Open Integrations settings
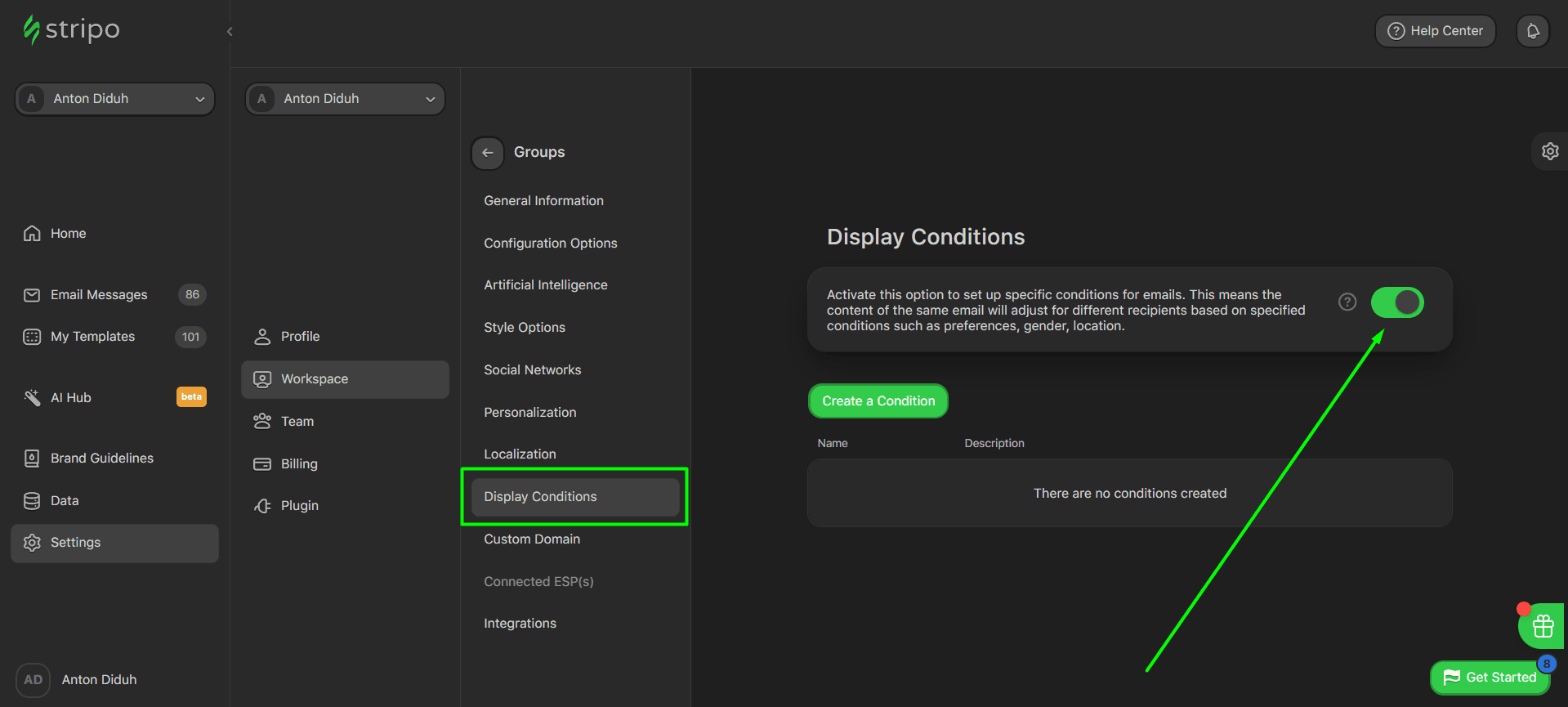Screen dimensions: 1568x707 pyautogui.click(x=520, y=624)
